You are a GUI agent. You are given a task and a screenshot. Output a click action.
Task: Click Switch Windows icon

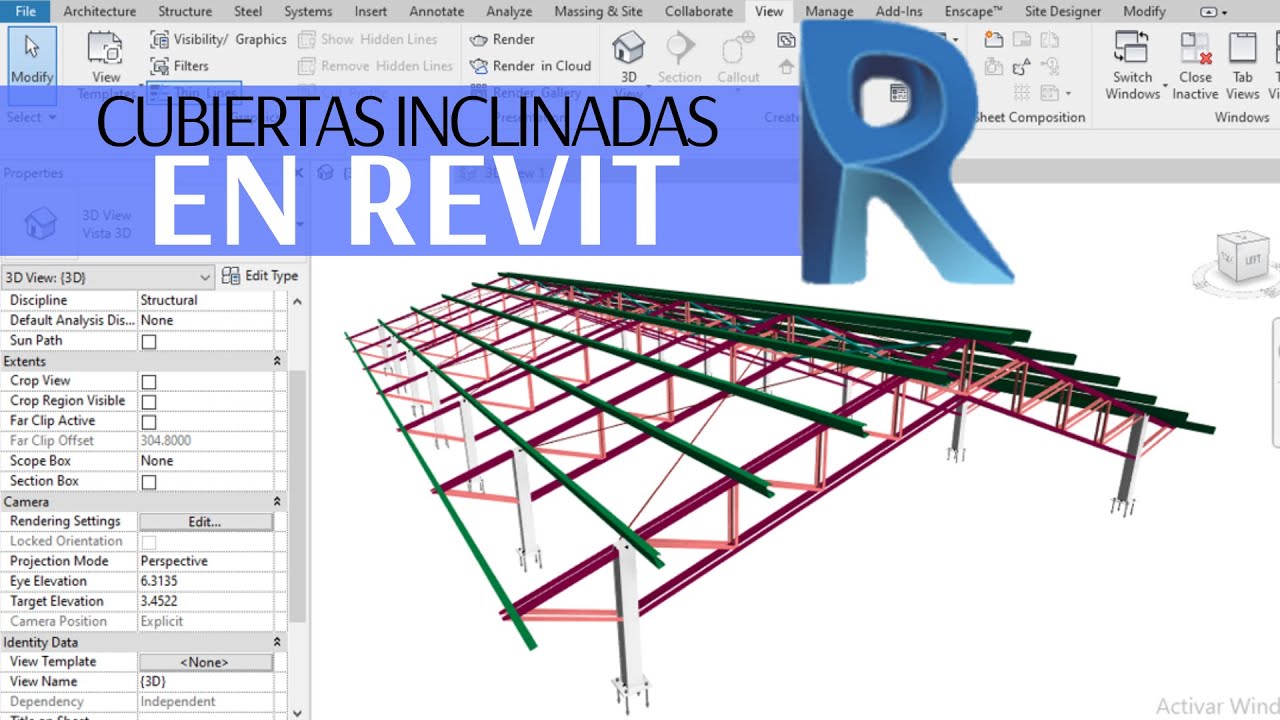tap(1132, 48)
